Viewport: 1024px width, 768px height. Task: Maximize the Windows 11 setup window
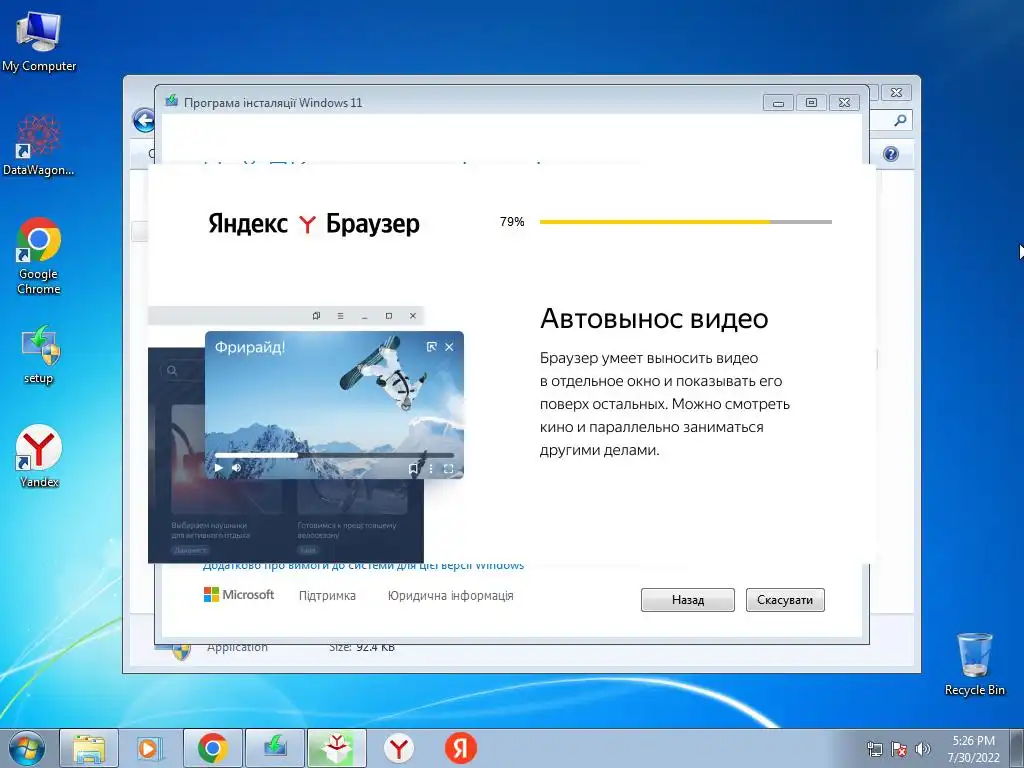coord(811,103)
